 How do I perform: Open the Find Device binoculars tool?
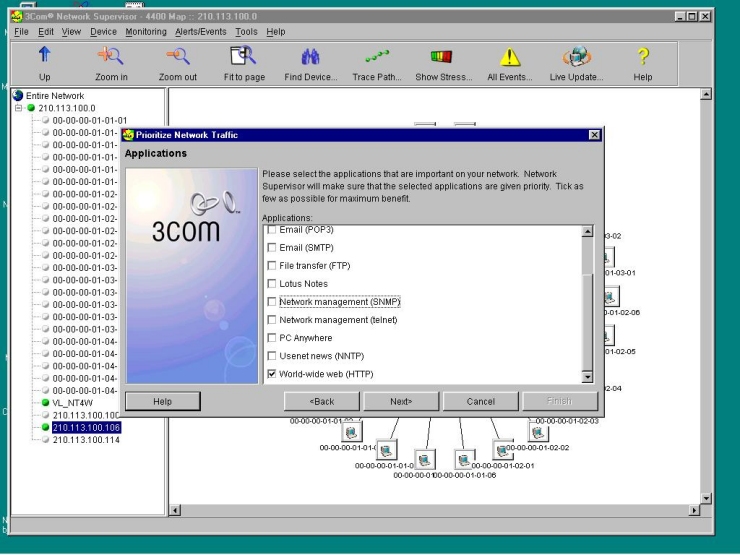point(310,58)
